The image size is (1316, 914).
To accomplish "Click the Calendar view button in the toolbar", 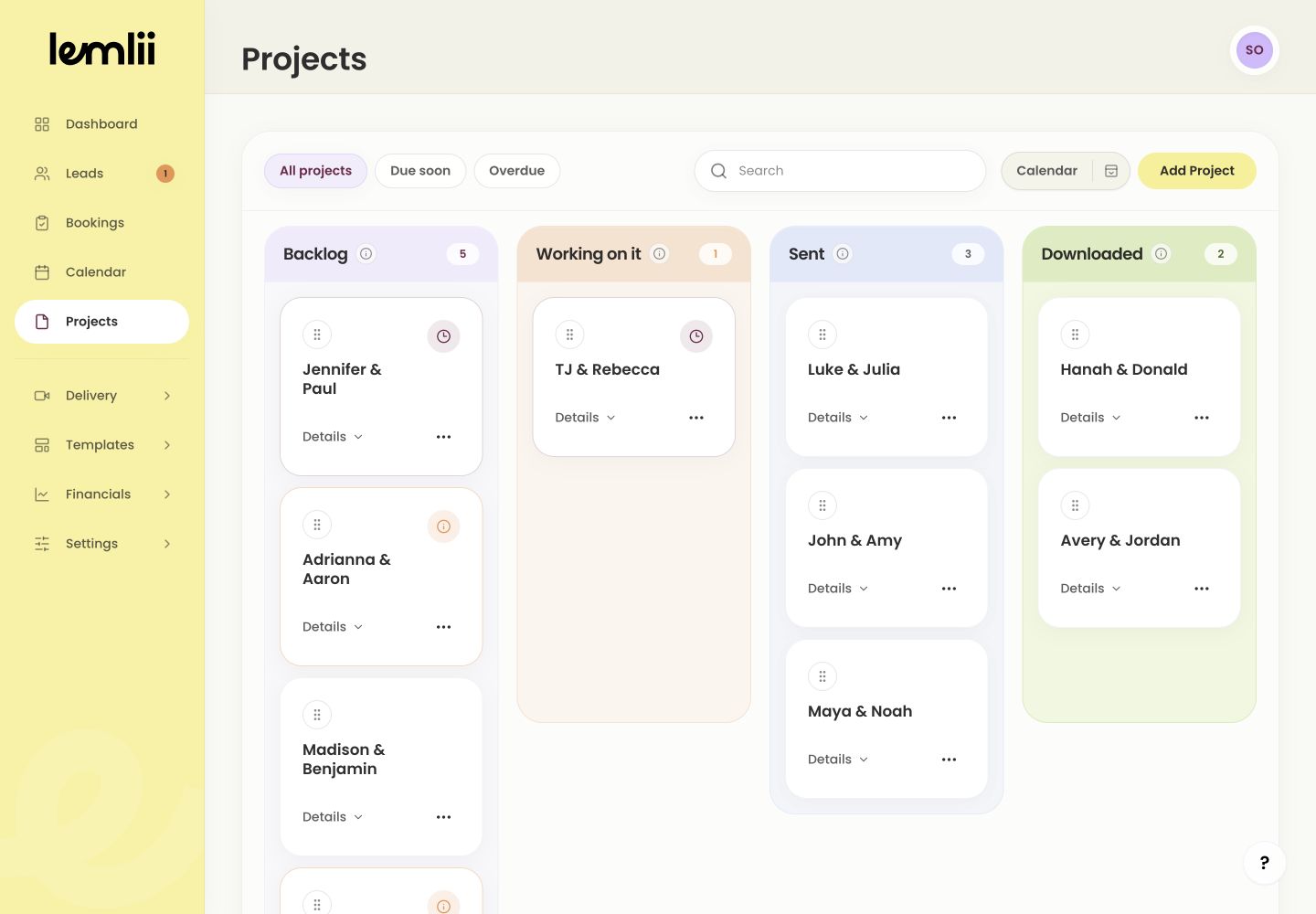I will click(1066, 171).
